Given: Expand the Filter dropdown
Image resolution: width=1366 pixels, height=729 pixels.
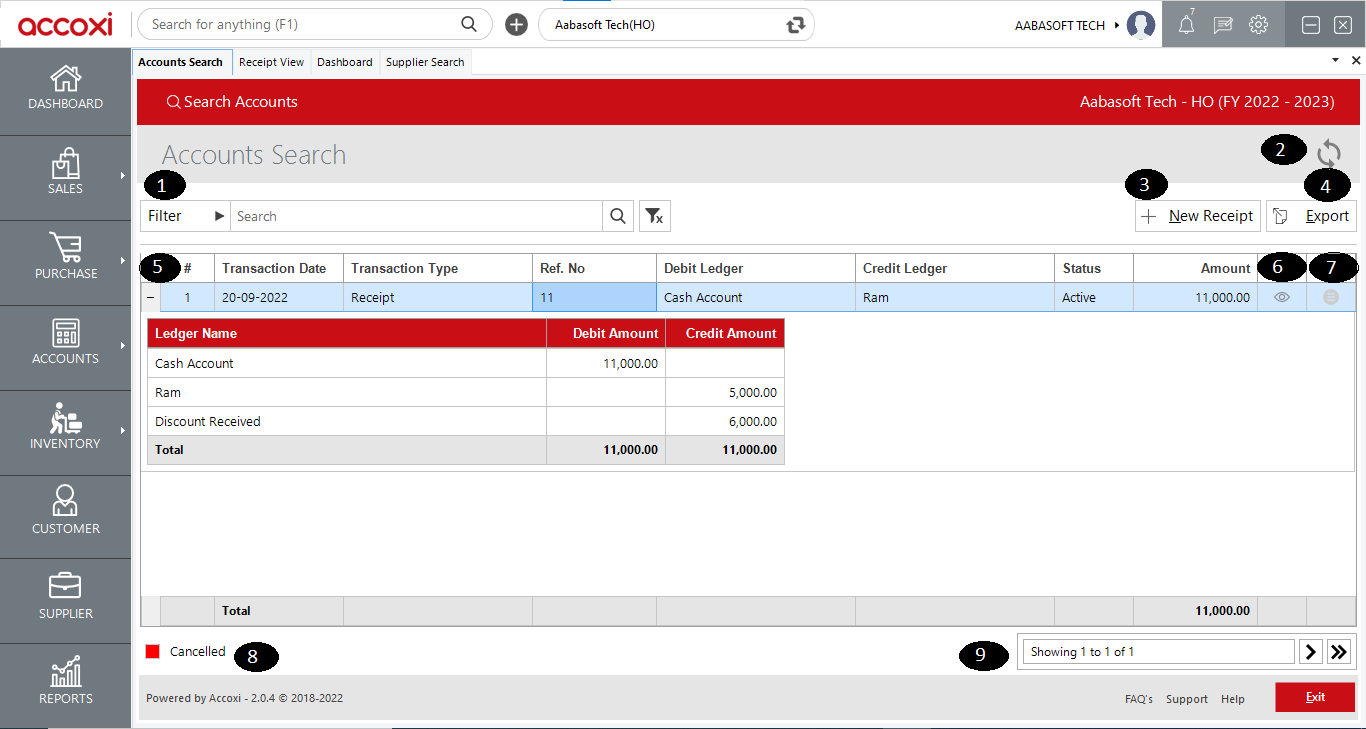Looking at the screenshot, I should pyautogui.click(x=185, y=216).
